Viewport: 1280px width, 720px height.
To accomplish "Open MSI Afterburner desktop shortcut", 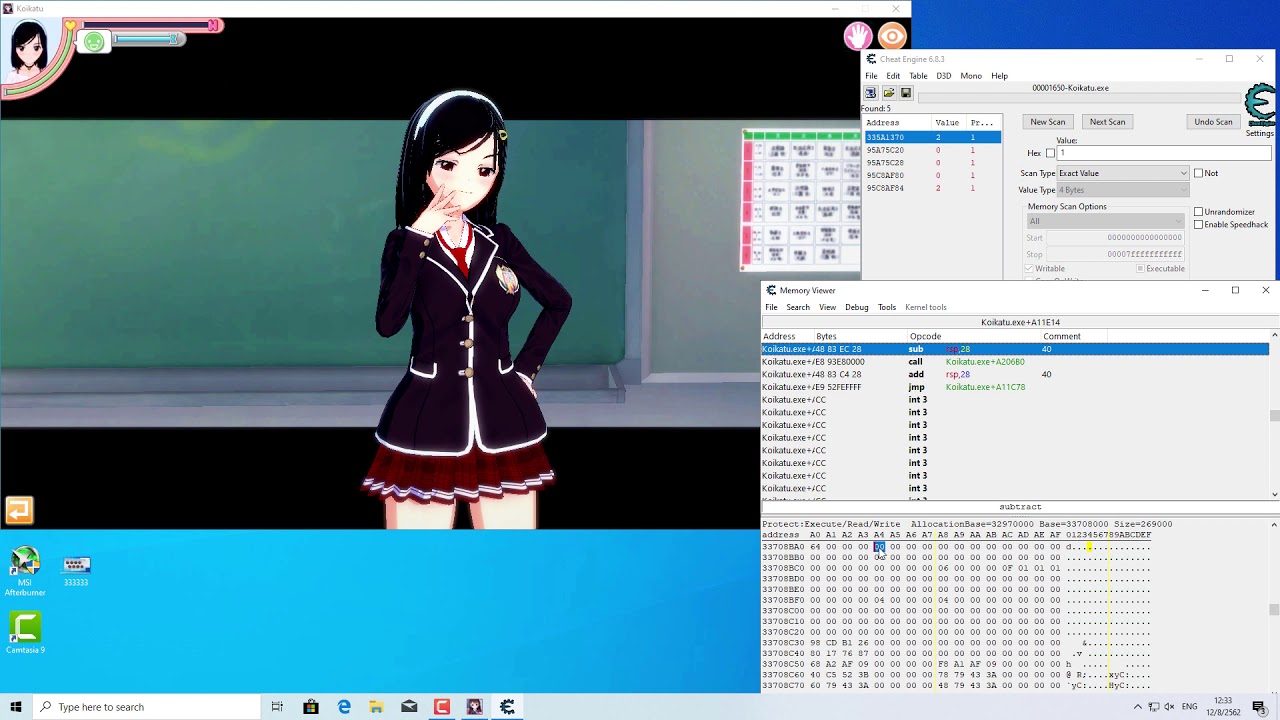I will pyautogui.click(x=25, y=572).
